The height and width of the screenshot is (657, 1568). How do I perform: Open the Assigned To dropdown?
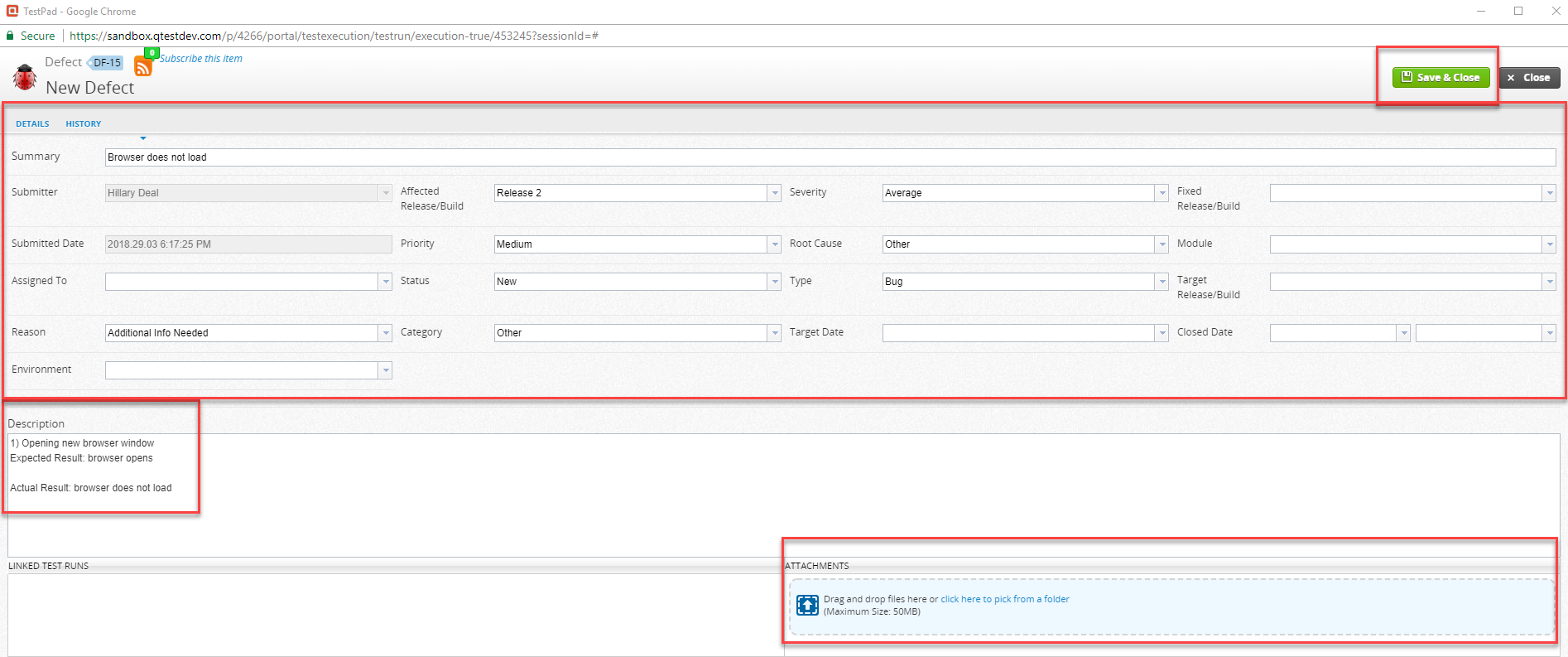coord(385,282)
